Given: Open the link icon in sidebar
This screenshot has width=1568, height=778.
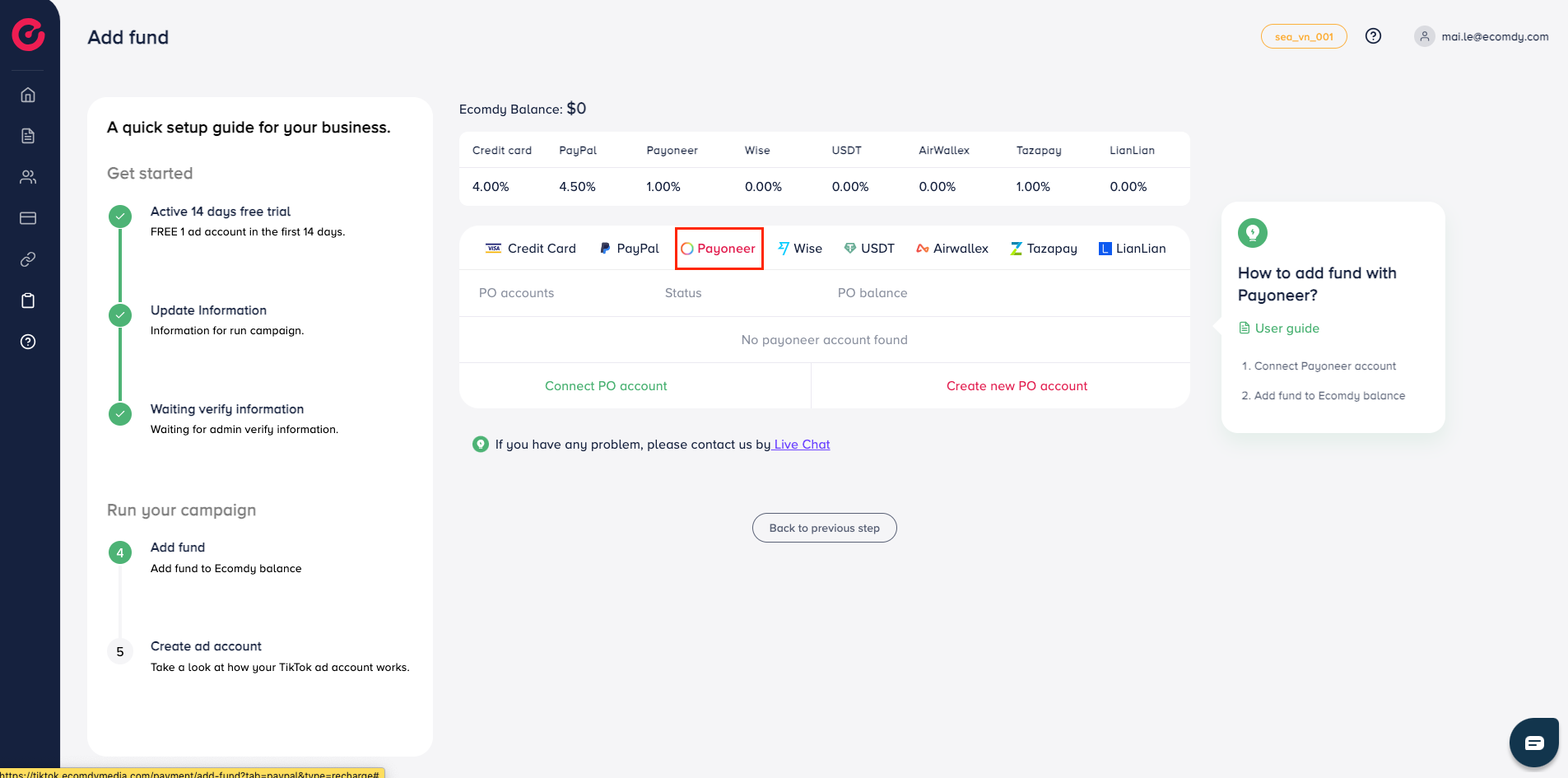Looking at the screenshot, I should click(x=28, y=259).
